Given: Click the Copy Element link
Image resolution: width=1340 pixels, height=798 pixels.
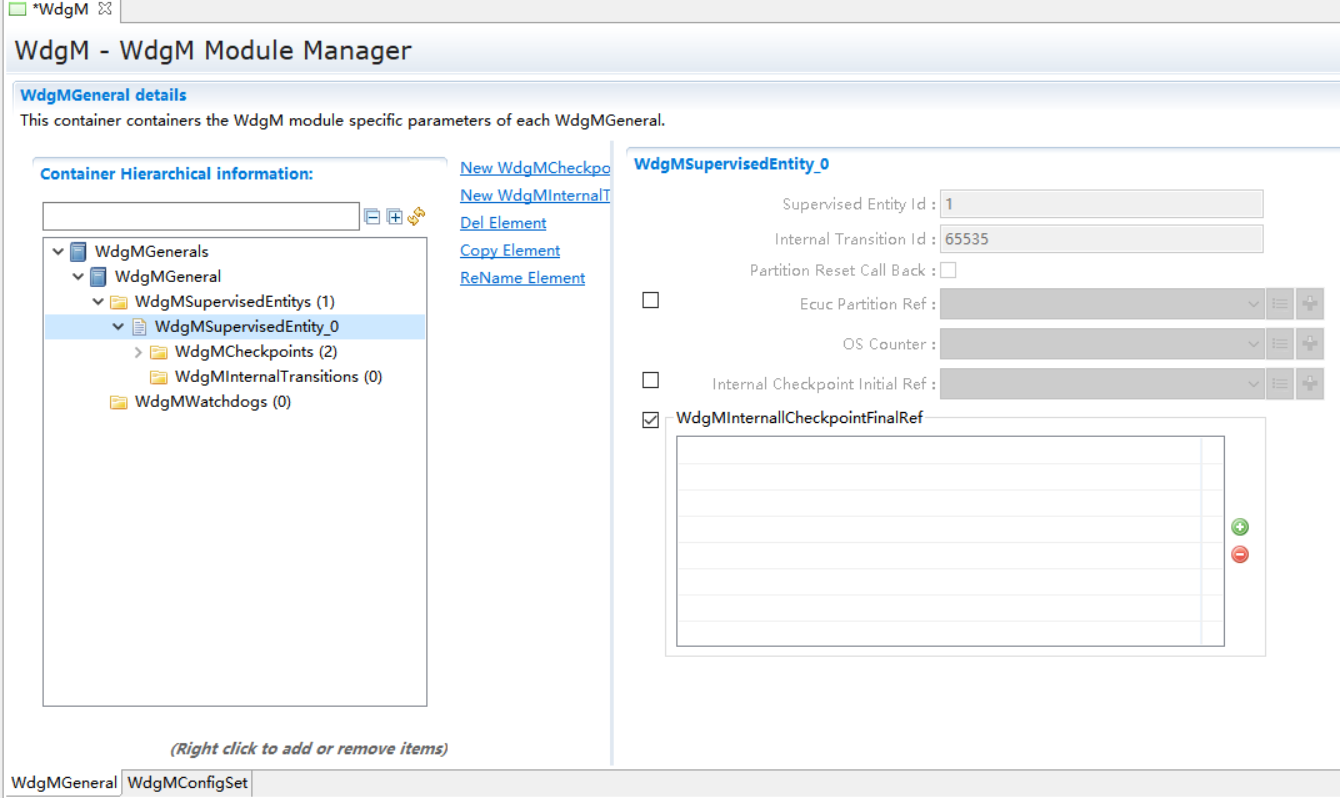Looking at the screenshot, I should click(x=510, y=250).
